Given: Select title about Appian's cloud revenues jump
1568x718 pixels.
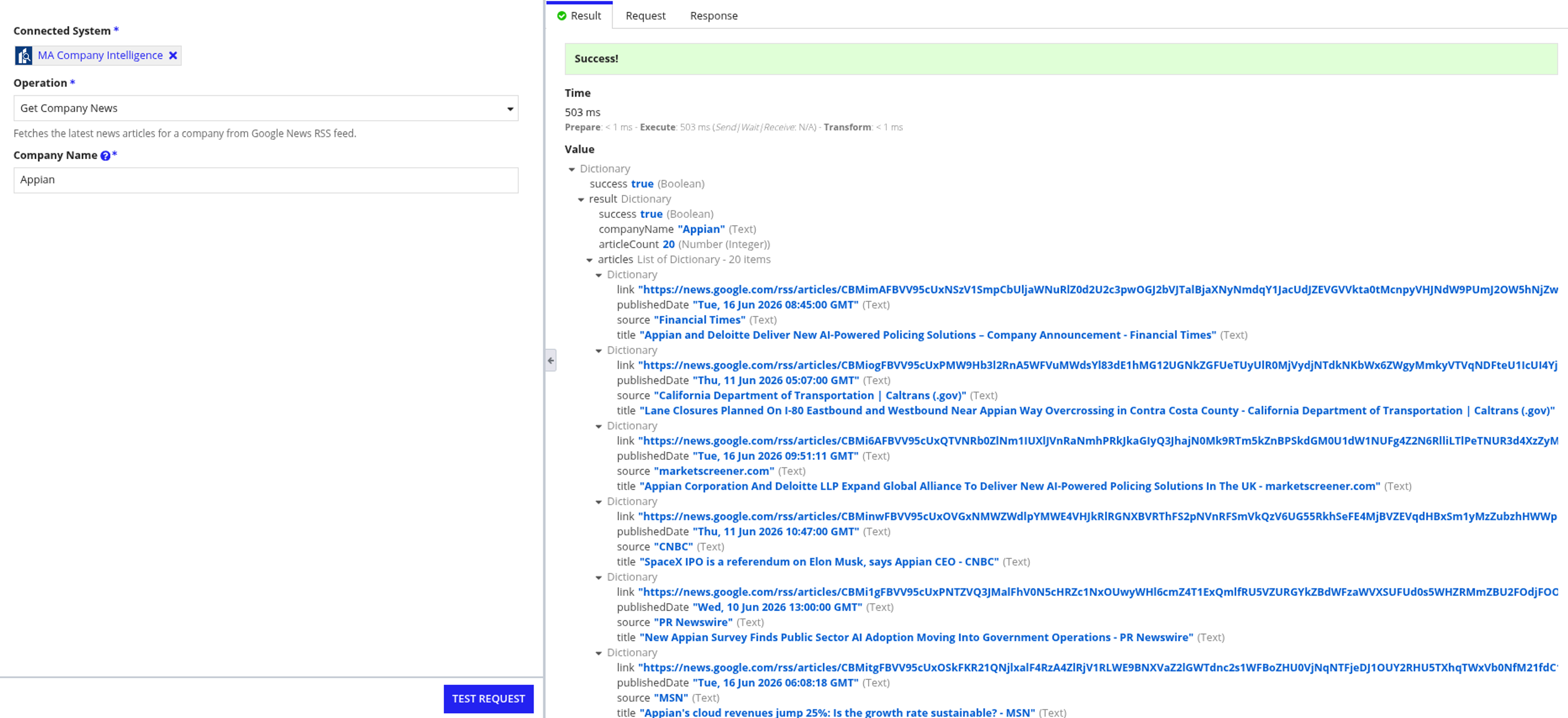Looking at the screenshot, I should pyautogui.click(x=837, y=713).
